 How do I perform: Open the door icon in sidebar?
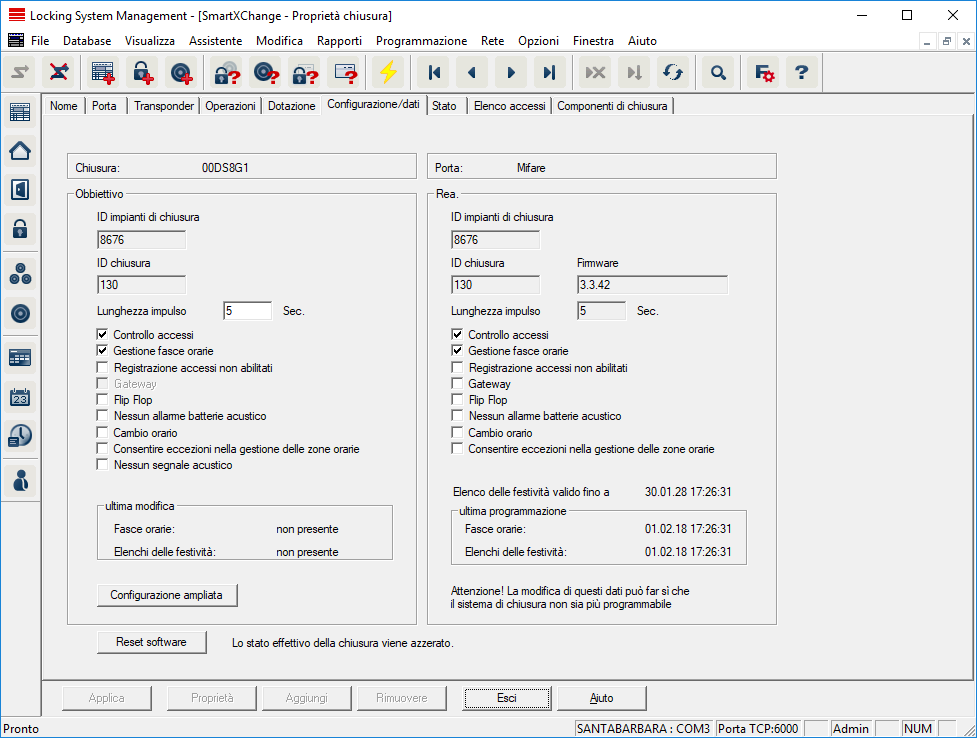20,189
